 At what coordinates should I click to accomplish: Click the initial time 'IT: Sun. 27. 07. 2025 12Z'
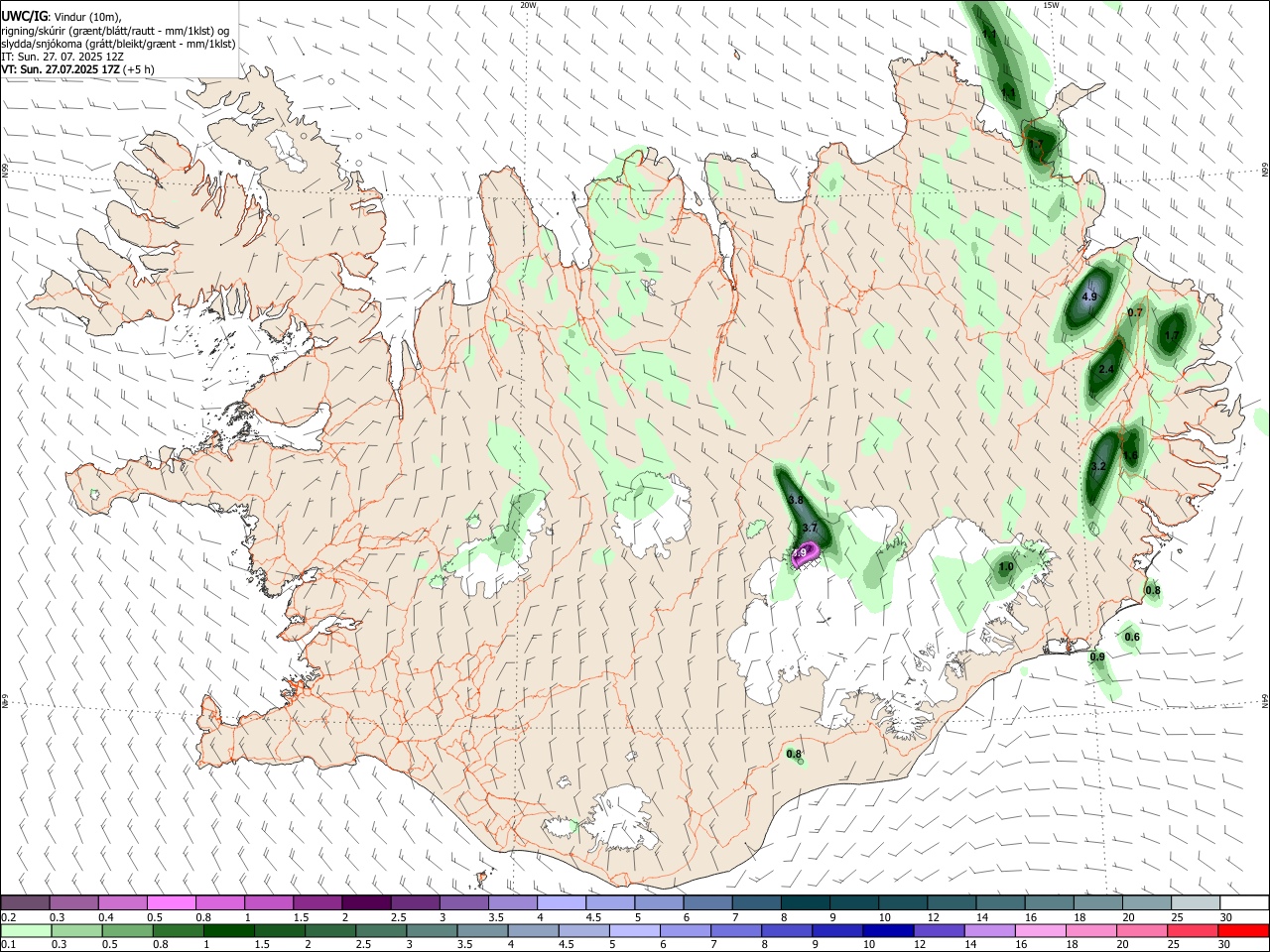(x=63, y=57)
